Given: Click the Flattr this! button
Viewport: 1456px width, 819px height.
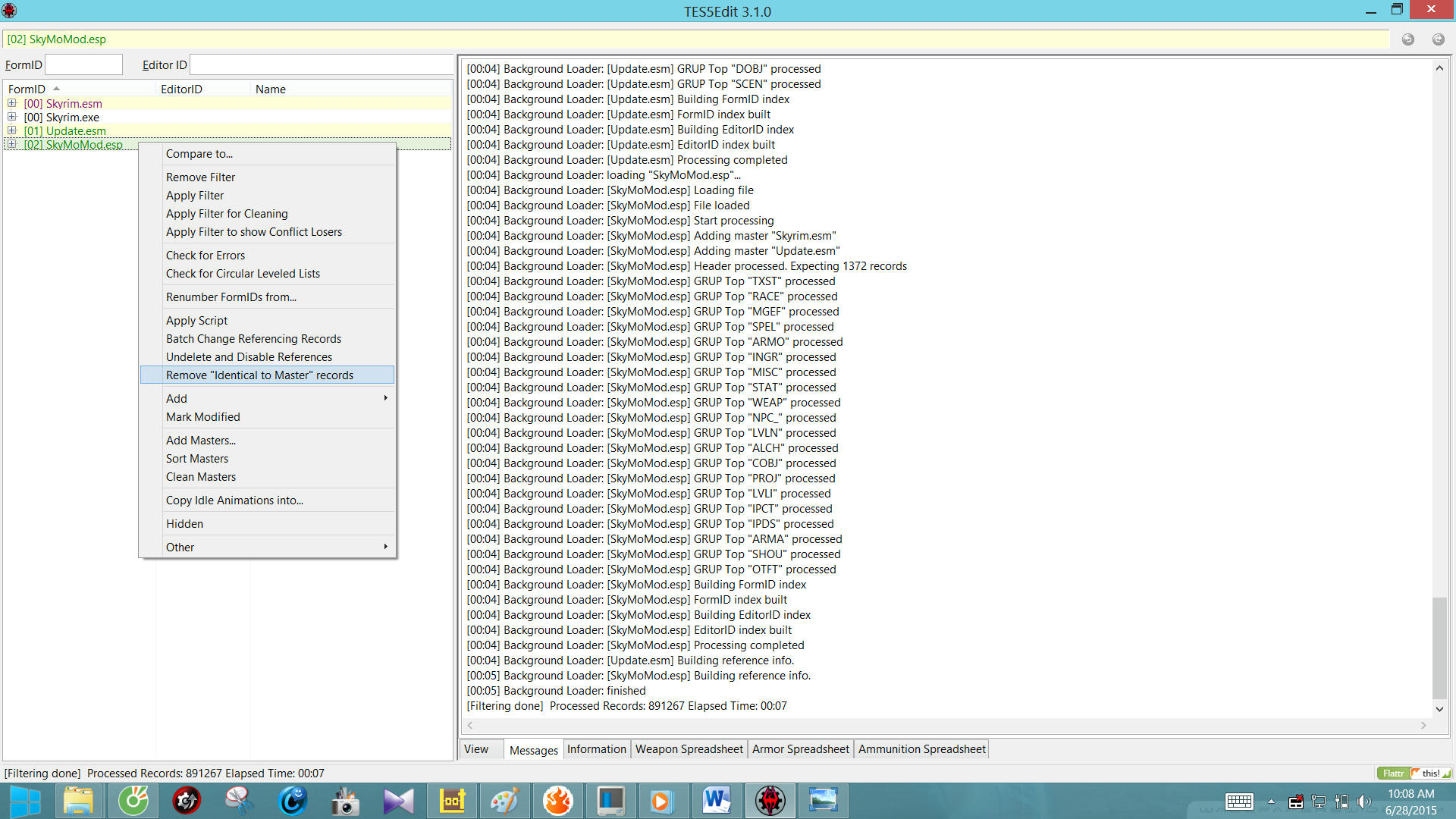Looking at the screenshot, I should 1414,773.
